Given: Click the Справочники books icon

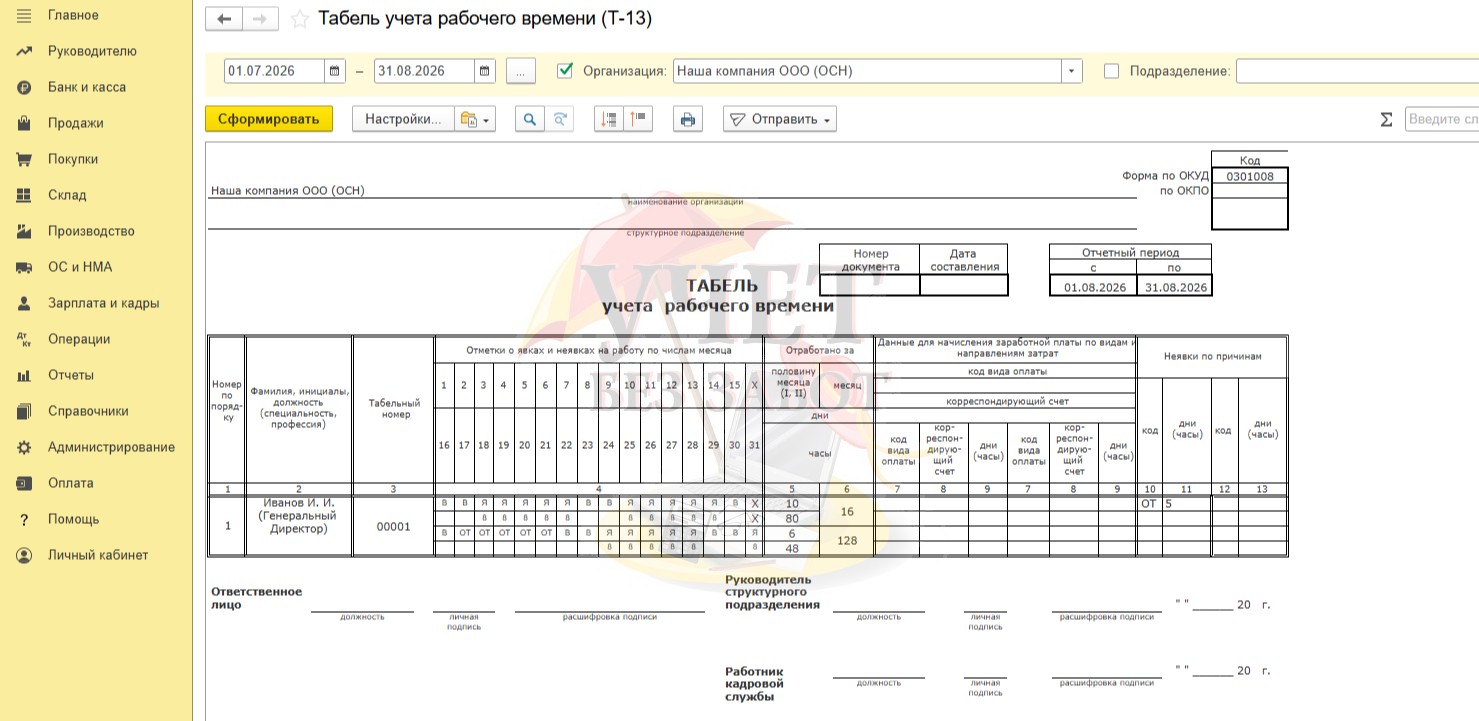Looking at the screenshot, I should pyautogui.click(x=24, y=411).
